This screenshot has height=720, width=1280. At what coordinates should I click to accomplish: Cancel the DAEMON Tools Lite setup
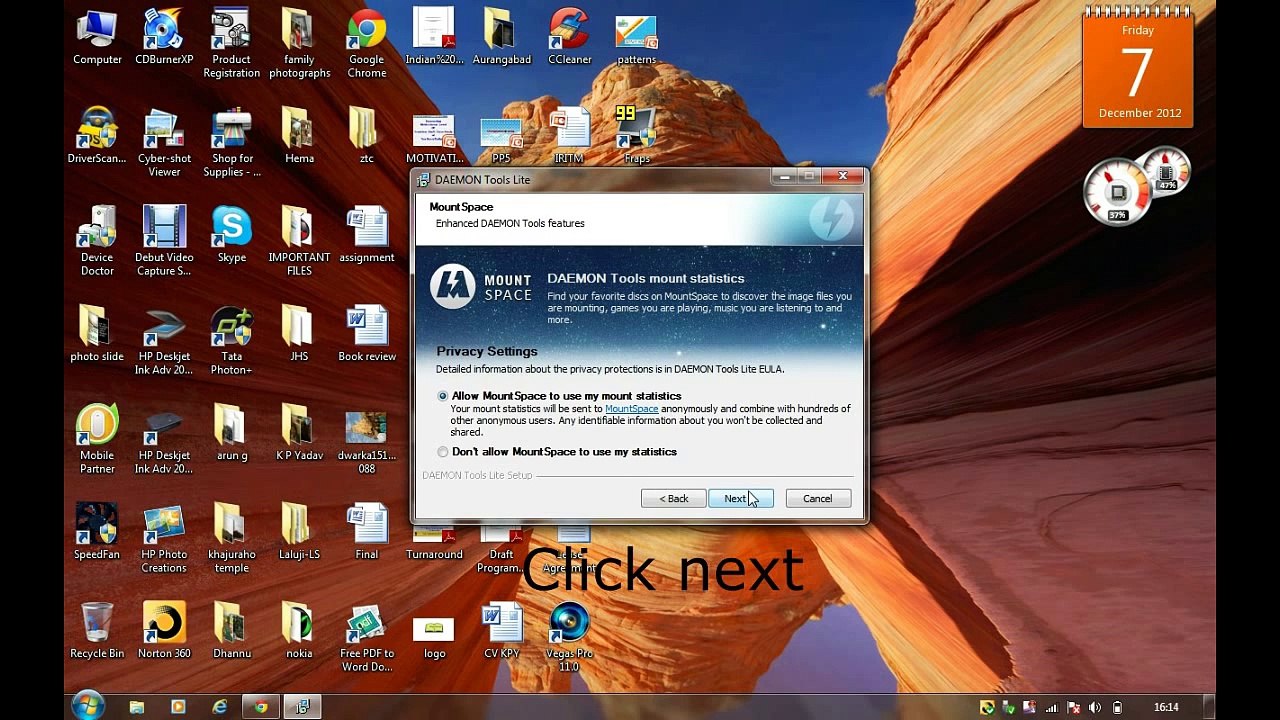[x=818, y=498]
